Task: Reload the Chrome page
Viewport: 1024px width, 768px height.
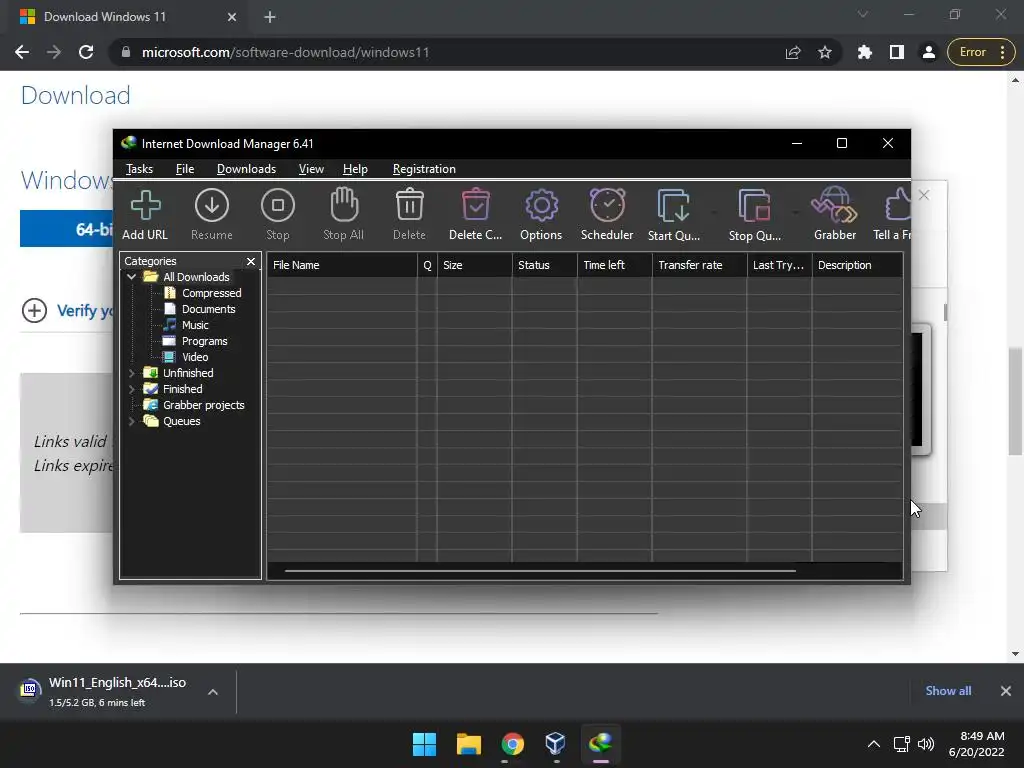Action: [86, 52]
